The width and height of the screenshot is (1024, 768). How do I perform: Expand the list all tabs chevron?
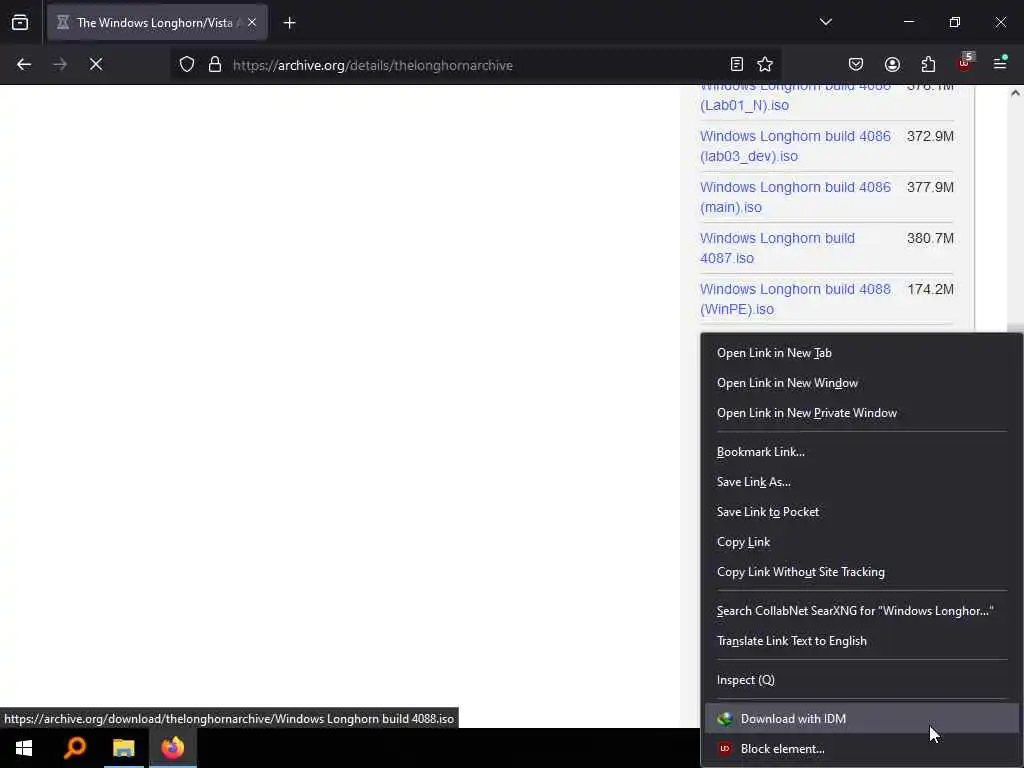pos(825,22)
